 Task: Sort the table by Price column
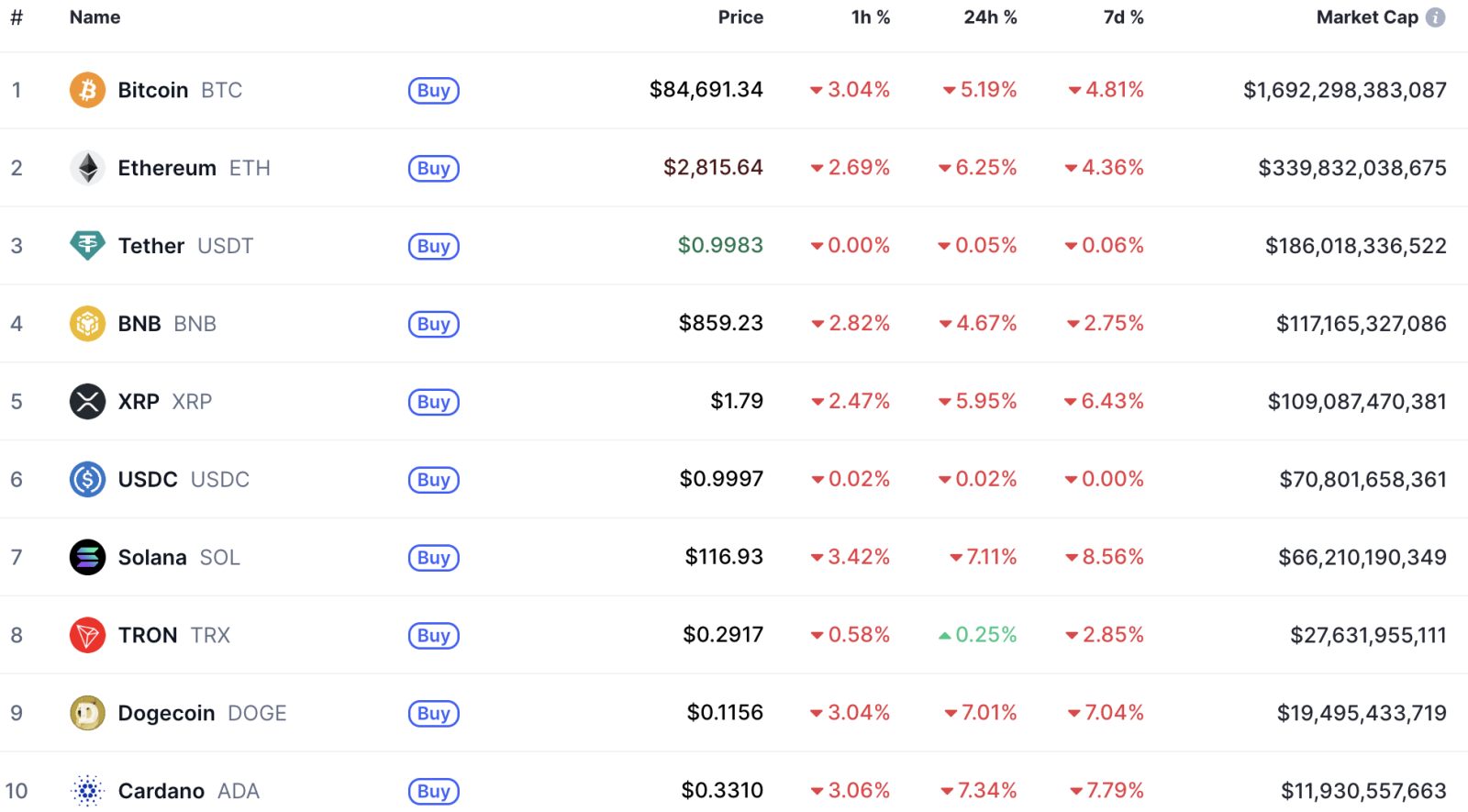[740, 17]
